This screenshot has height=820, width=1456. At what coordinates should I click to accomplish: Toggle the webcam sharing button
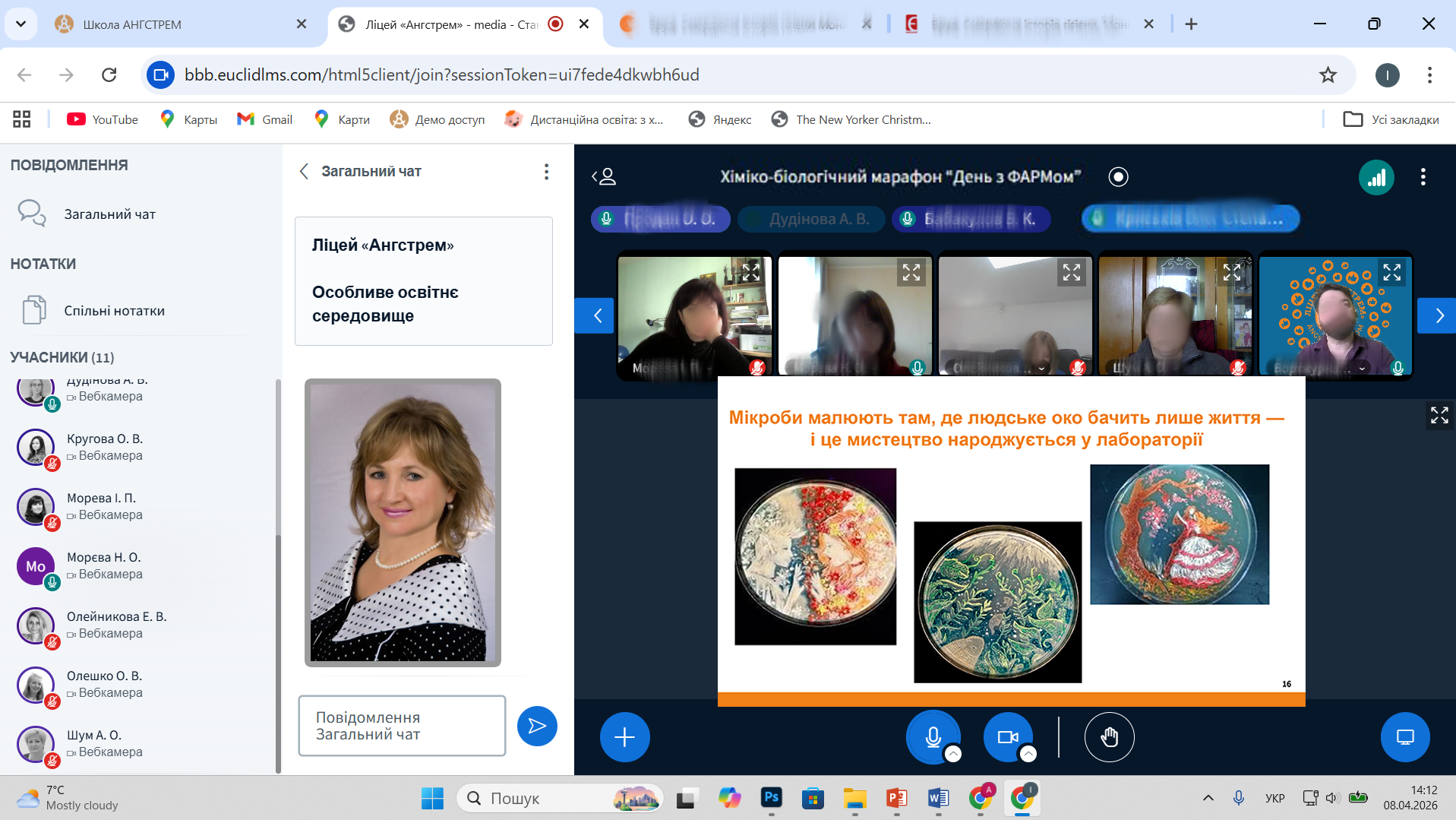(x=1007, y=736)
